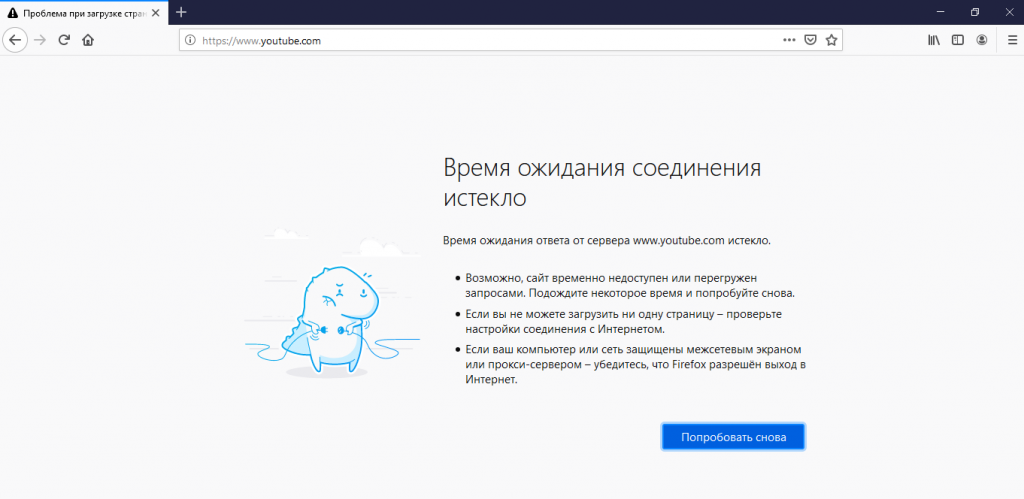
Task: Close the 'Проблема при загрузке' tab
Action: pos(154,12)
